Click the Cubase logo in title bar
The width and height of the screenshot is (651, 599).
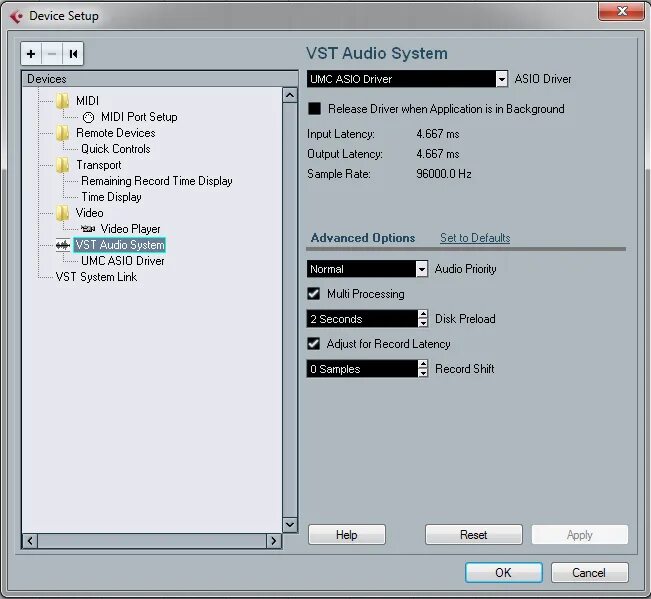pyautogui.click(x=17, y=16)
